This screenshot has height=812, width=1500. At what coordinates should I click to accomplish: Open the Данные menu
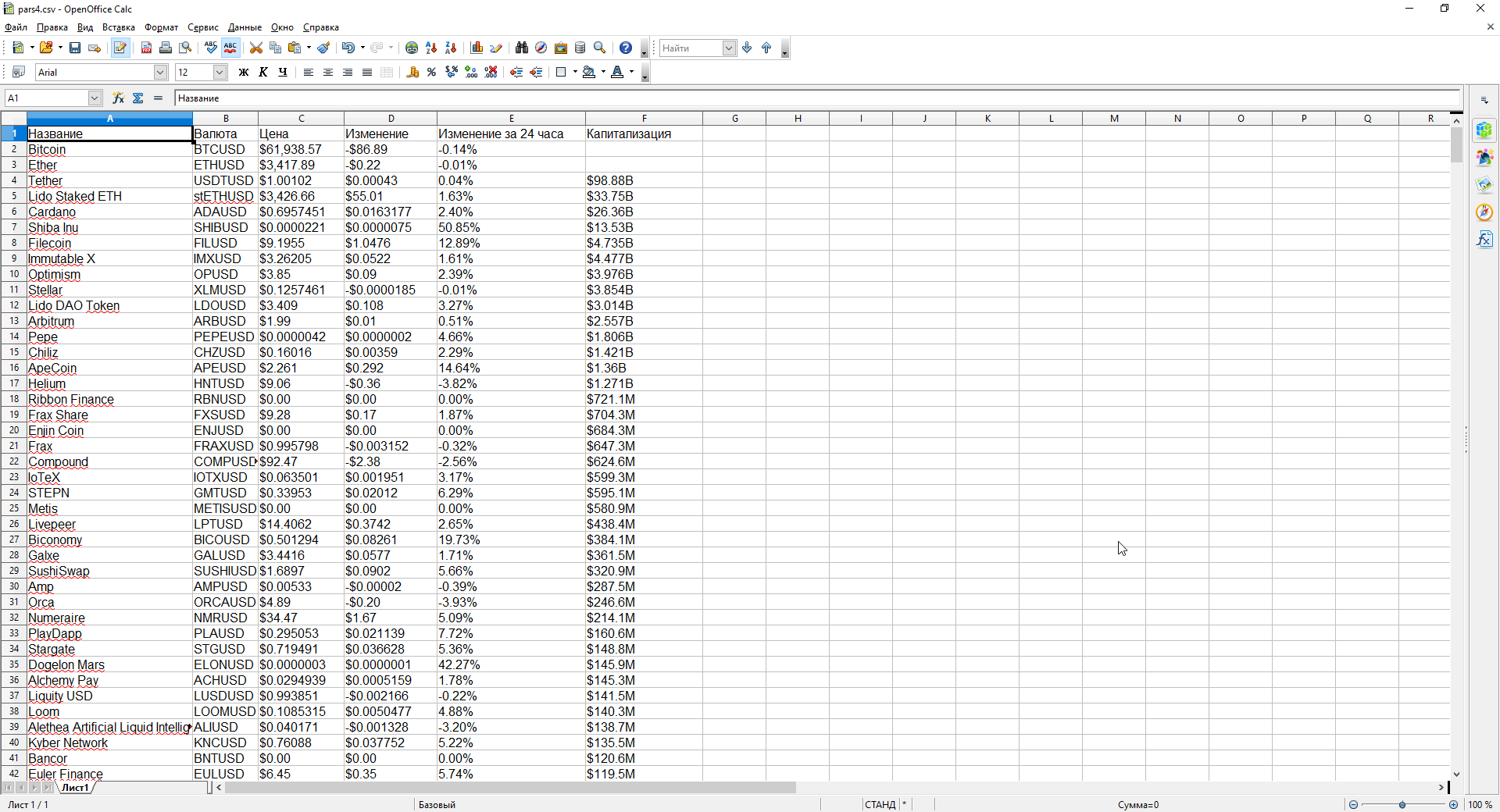point(245,27)
